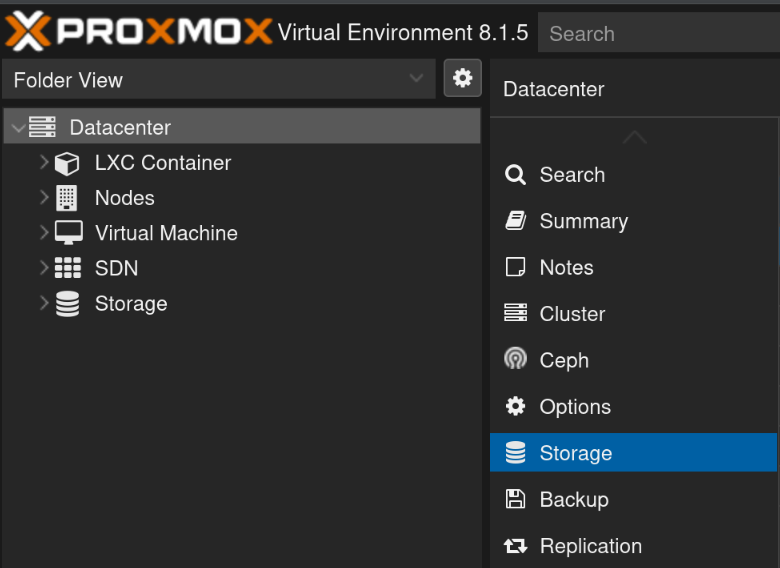Click the Proxmox logo
The height and width of the screenshot is (568, 780).
pyautogui.click(x=138, y=32)
